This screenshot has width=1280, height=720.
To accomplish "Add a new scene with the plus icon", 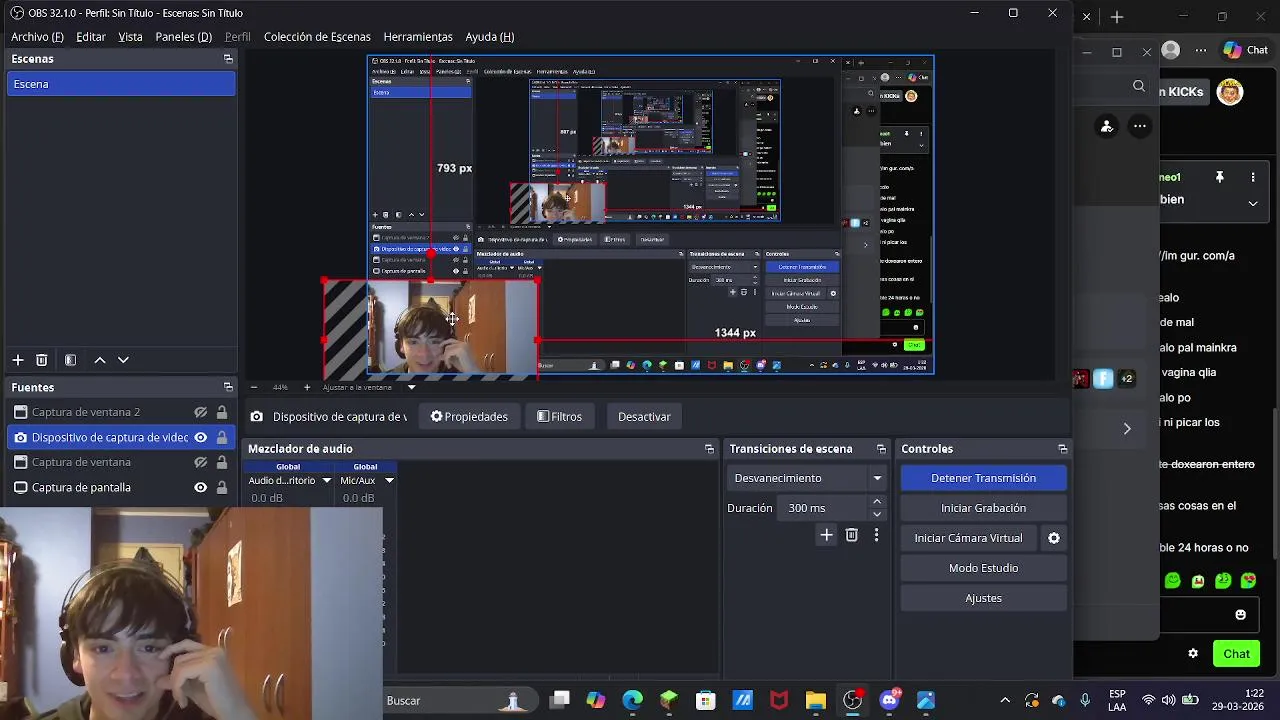I will click(17, 360).
